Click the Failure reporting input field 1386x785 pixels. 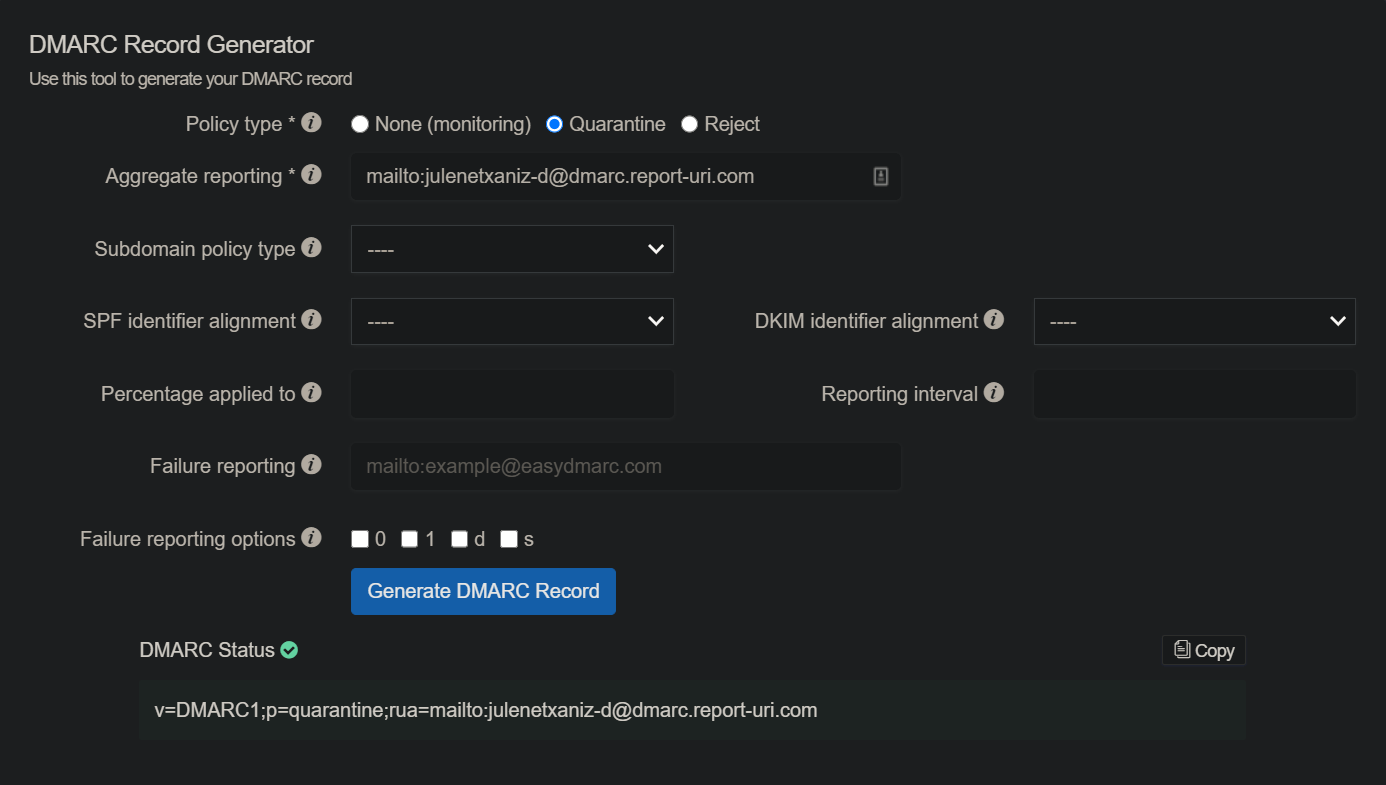coord(625,466)
